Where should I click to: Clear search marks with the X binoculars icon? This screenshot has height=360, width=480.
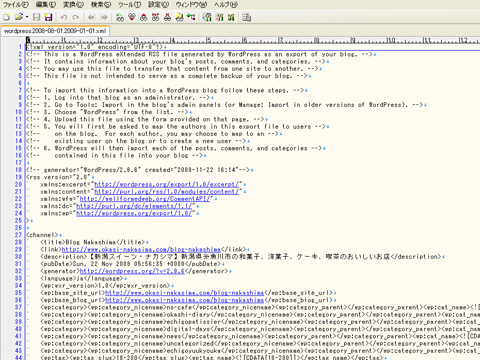click(168, 17)
